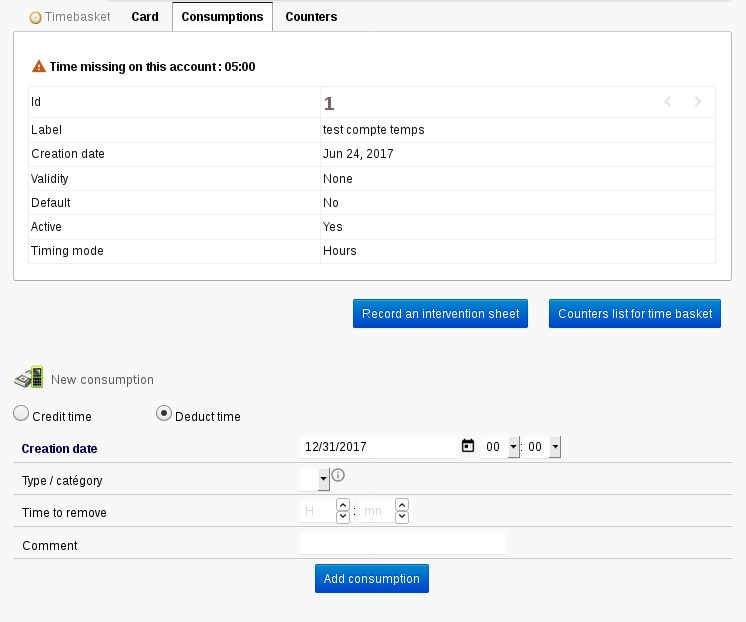
Task: Increase hours in Time to remove
Action: (x=343, y=506)
